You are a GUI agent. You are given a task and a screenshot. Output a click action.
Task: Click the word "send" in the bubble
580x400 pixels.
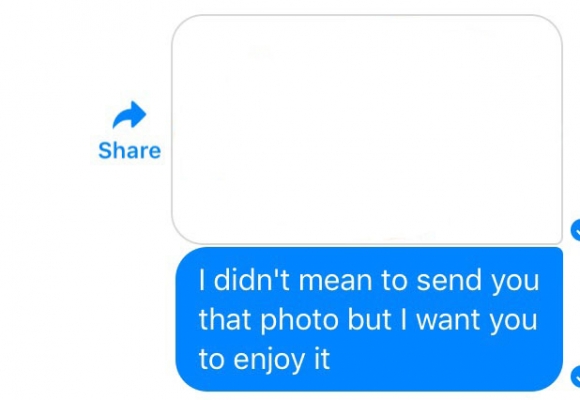click(449, 280)
